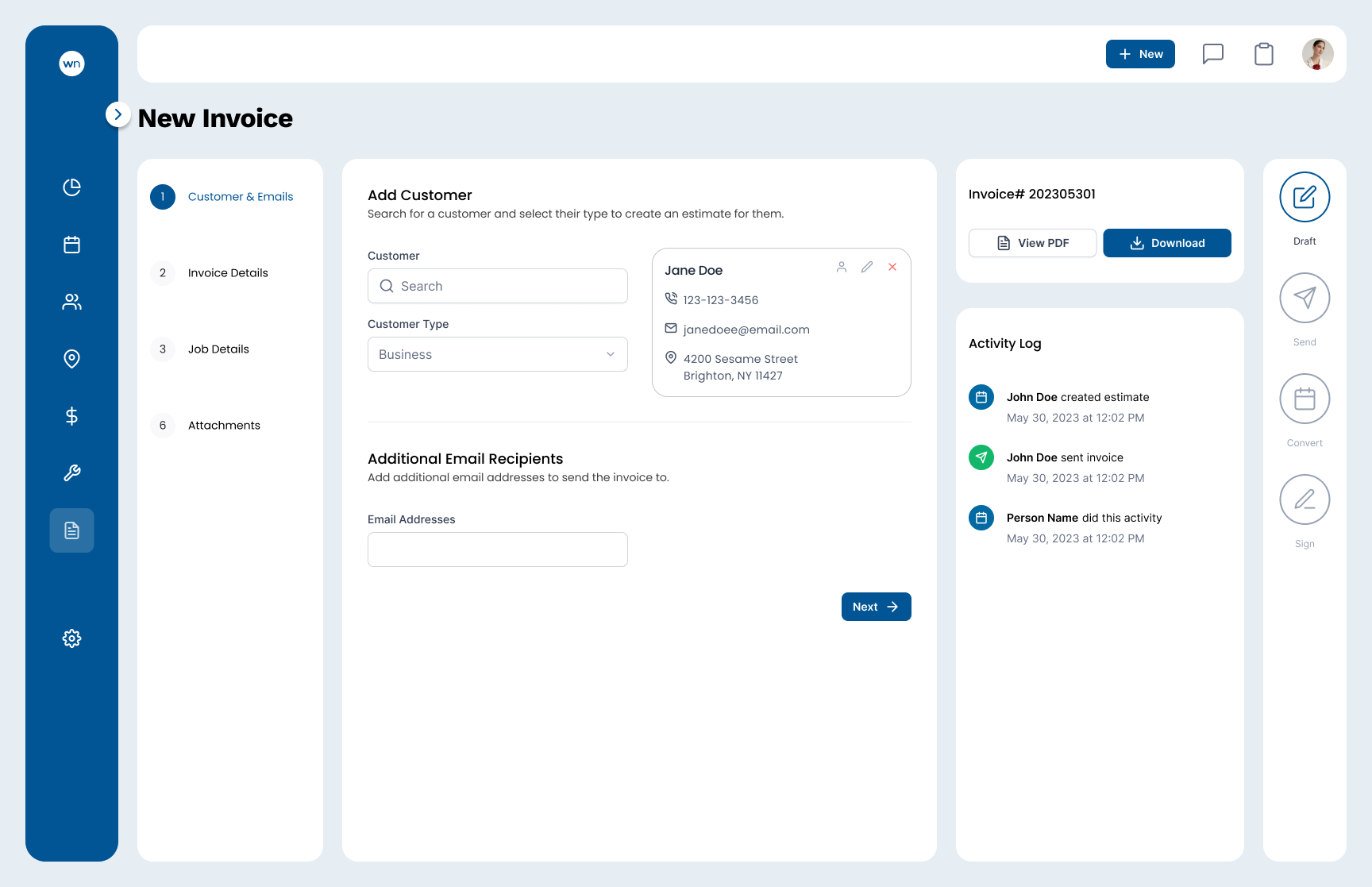Screen dimensions: 1372x887
Task: Click the Next button
Action: point(877,607)
